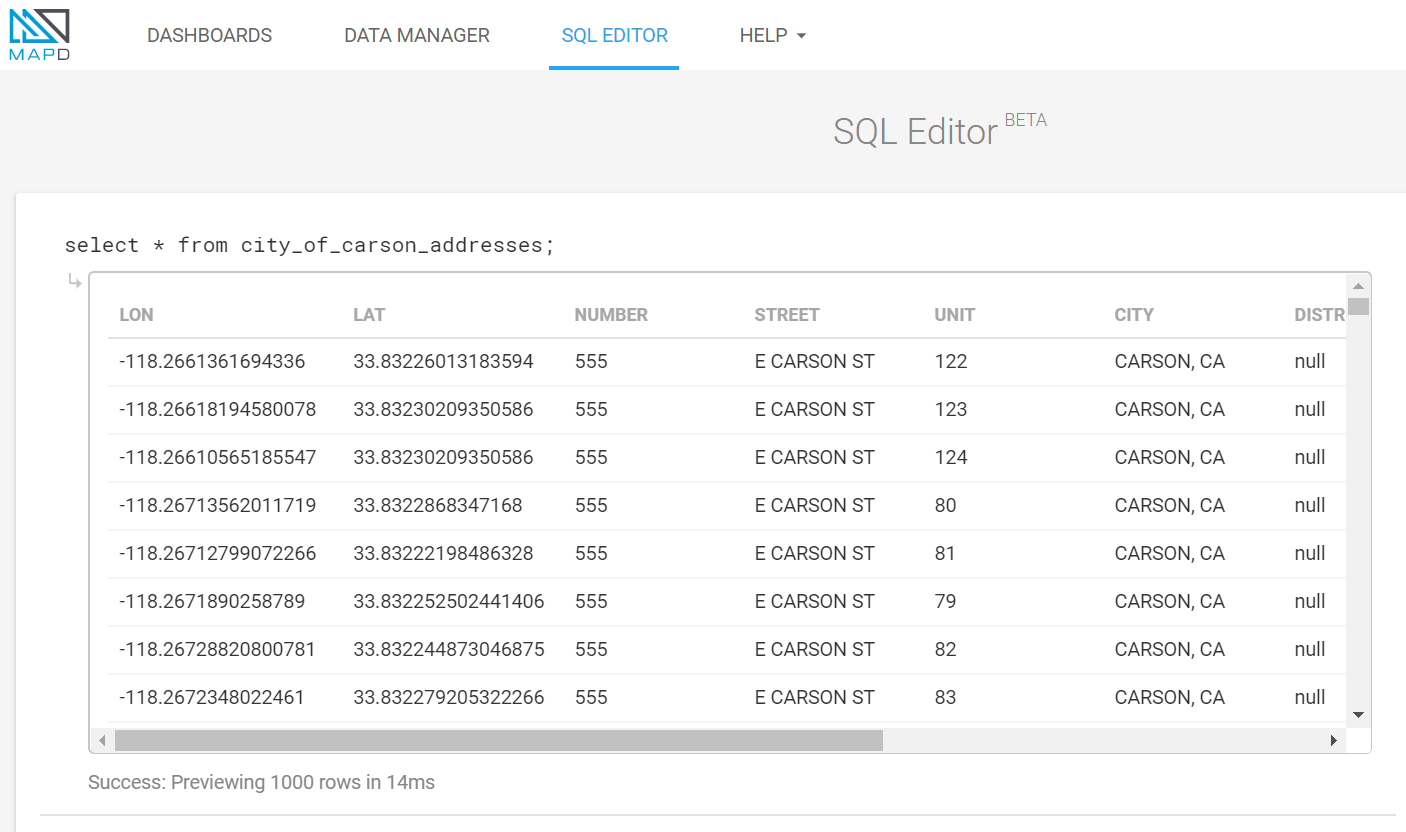
Task: Click the NUMBER column header
Action: pos(611,315)
